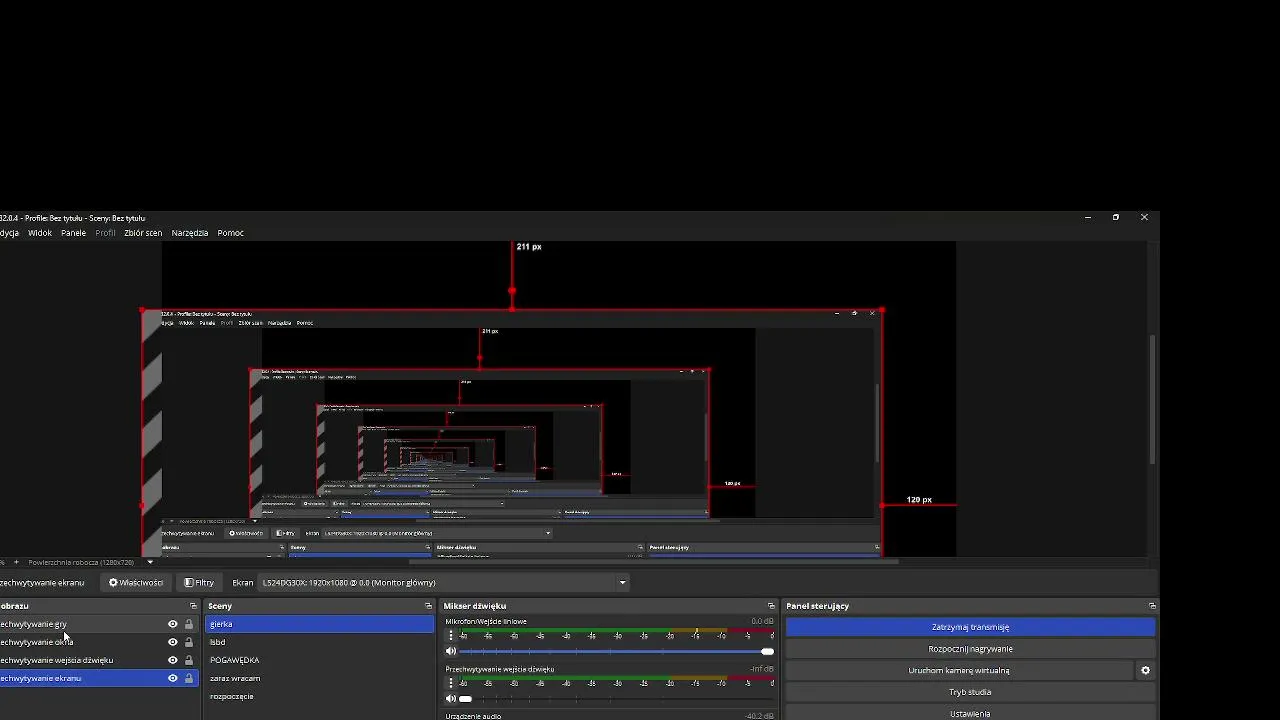The height and width of the screenshot is (720, 1280).
Task: Undock the Mikser dźwięku panel
Action: [771, 606]
